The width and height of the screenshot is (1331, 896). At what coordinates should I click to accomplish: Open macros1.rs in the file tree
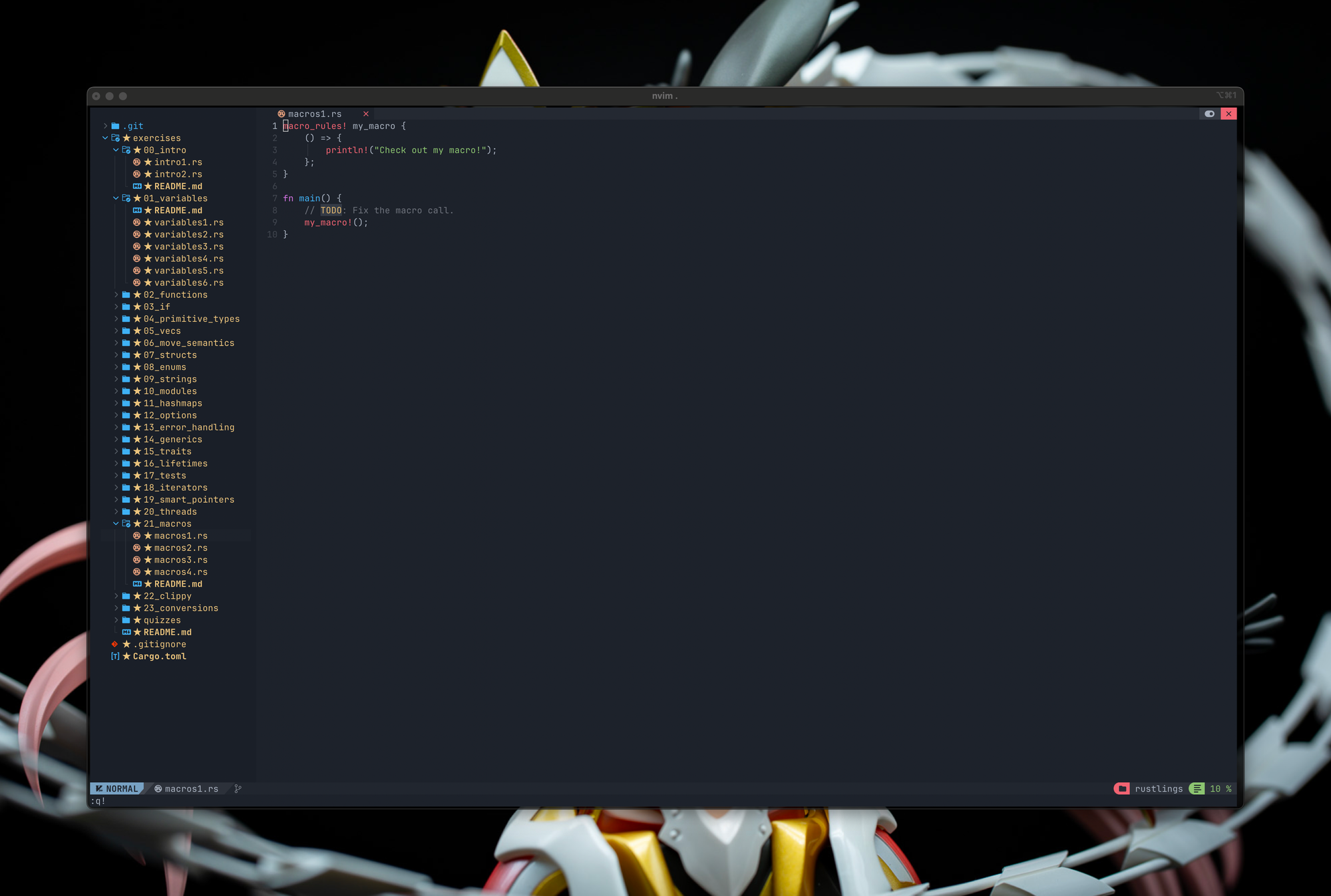pos(181,535)
